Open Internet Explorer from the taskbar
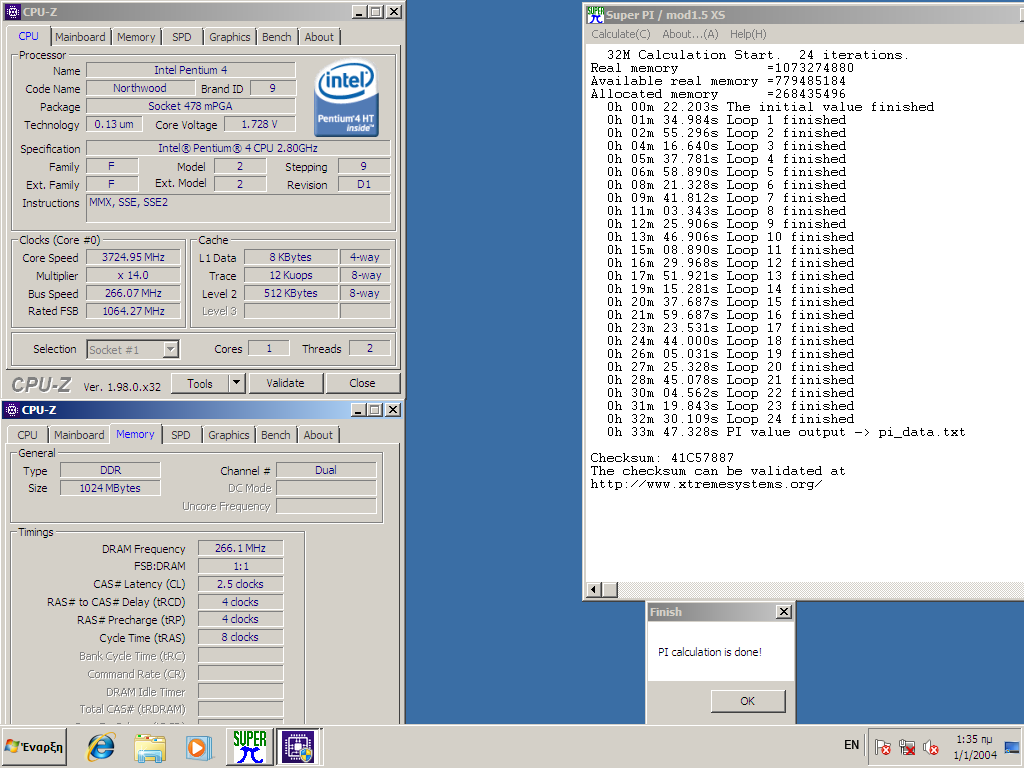 coord(101,746)
